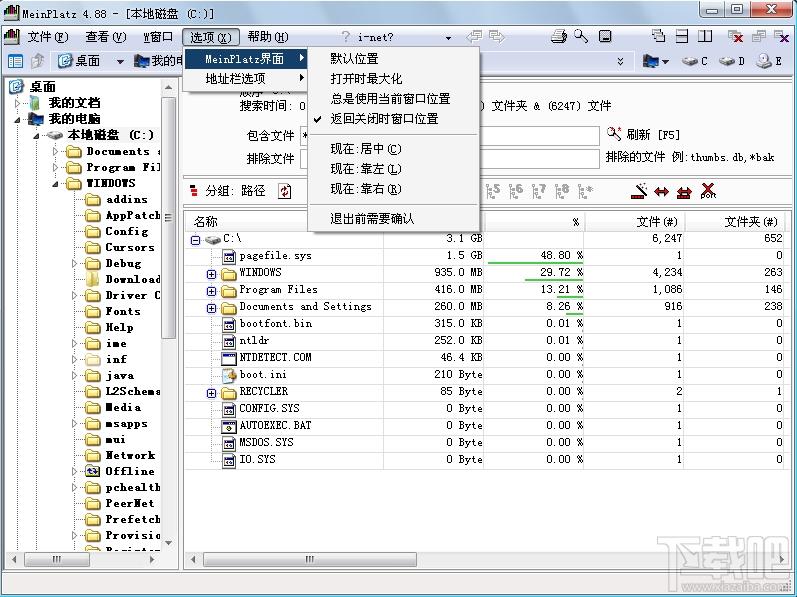The width and height of the screenshot is (797, 597).
Task: Click the expand level 5 tree icon
Action: tap(493, 191)
